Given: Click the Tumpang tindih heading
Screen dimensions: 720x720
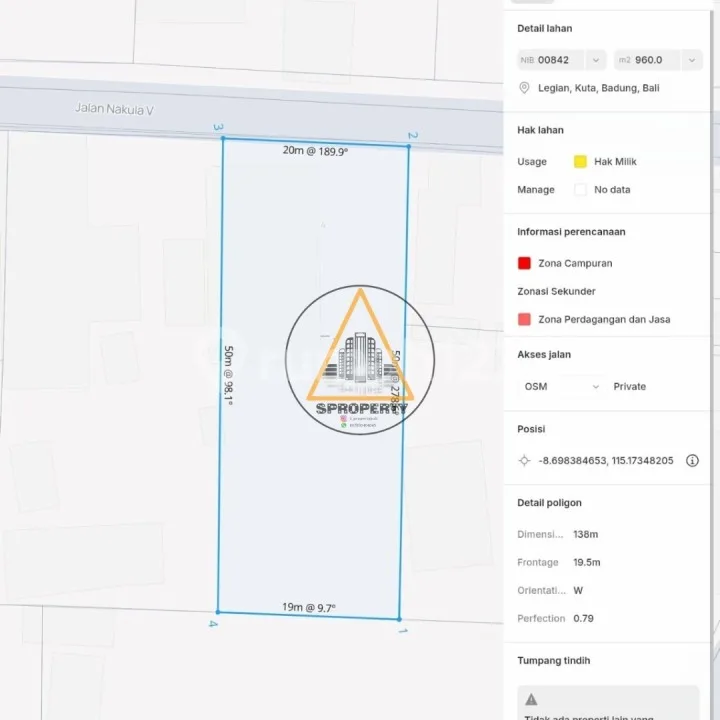Looking at the screenshot, I should 554,661.
